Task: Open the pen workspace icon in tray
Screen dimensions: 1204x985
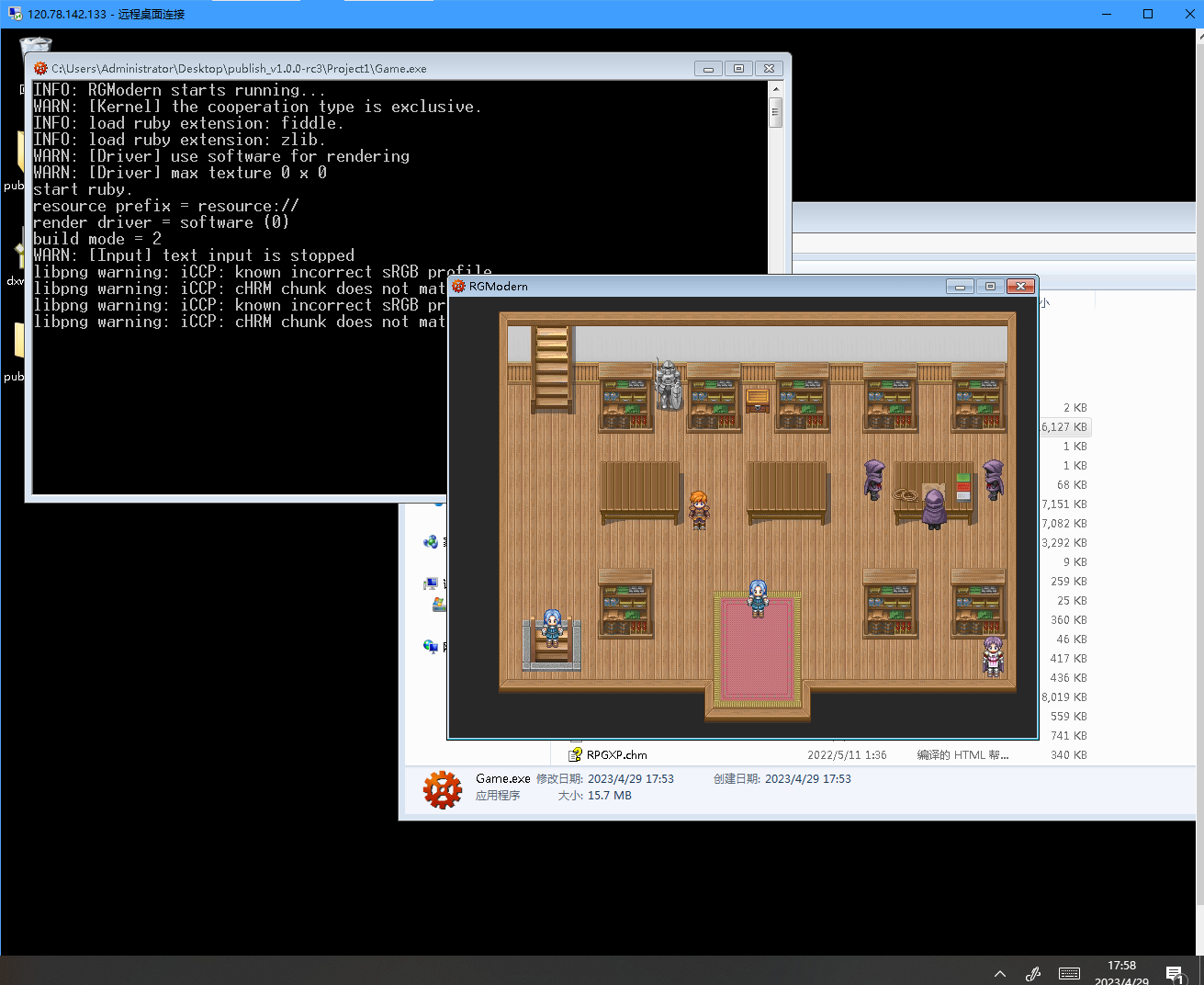Action: 1033,974
